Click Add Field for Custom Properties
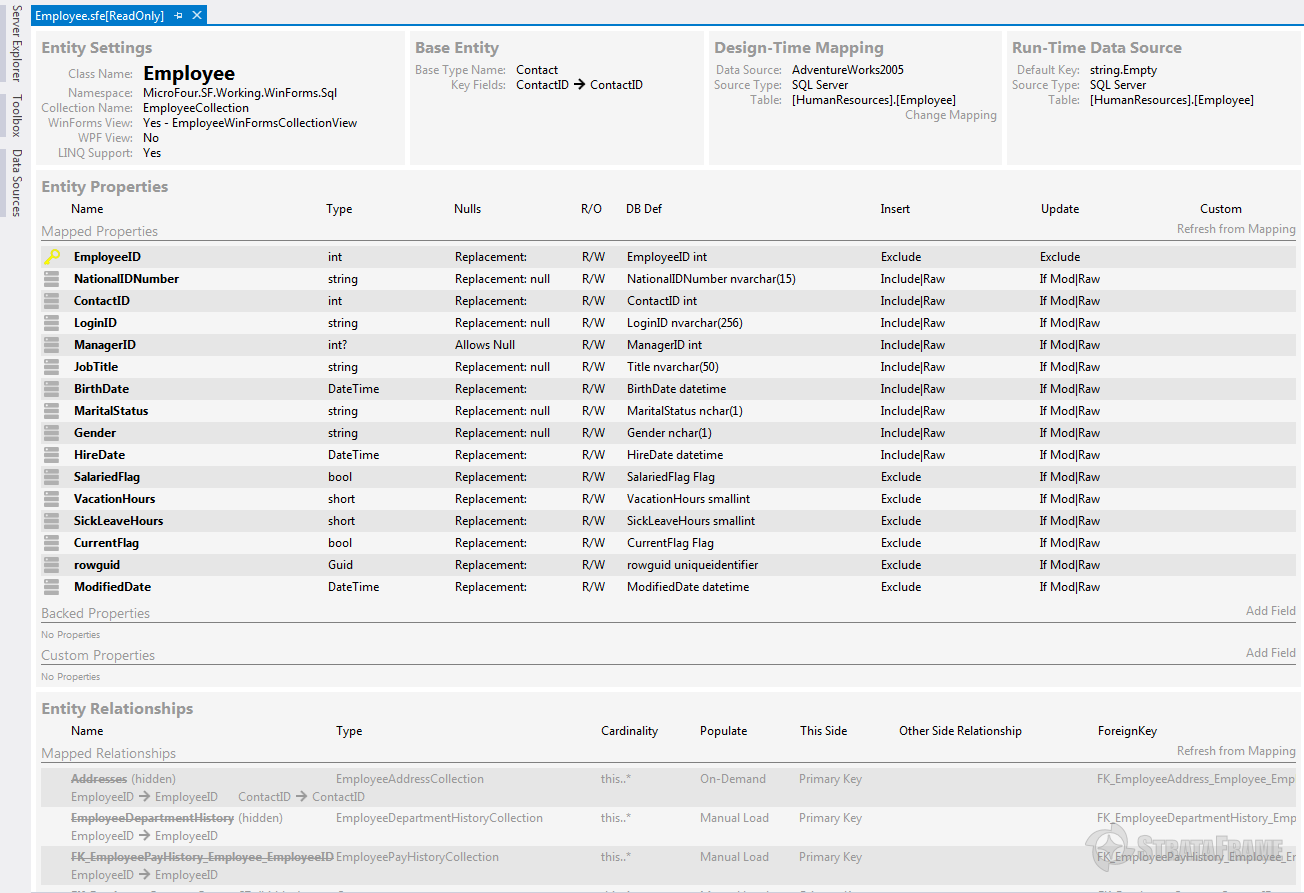Image resolution: width=1304 pixels, height=893 pixels. (x=1270, y=653)
